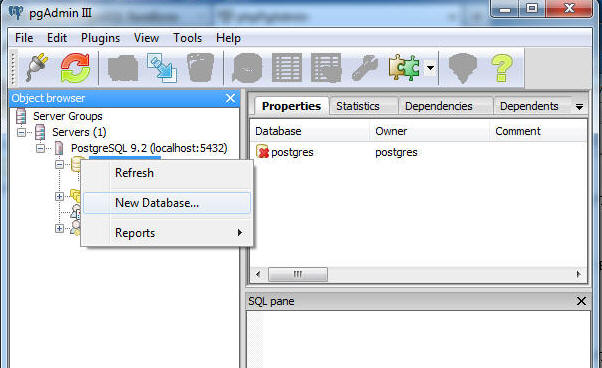Click the Owner column header
The image size is (602, 368).
(x=429, y=131)
